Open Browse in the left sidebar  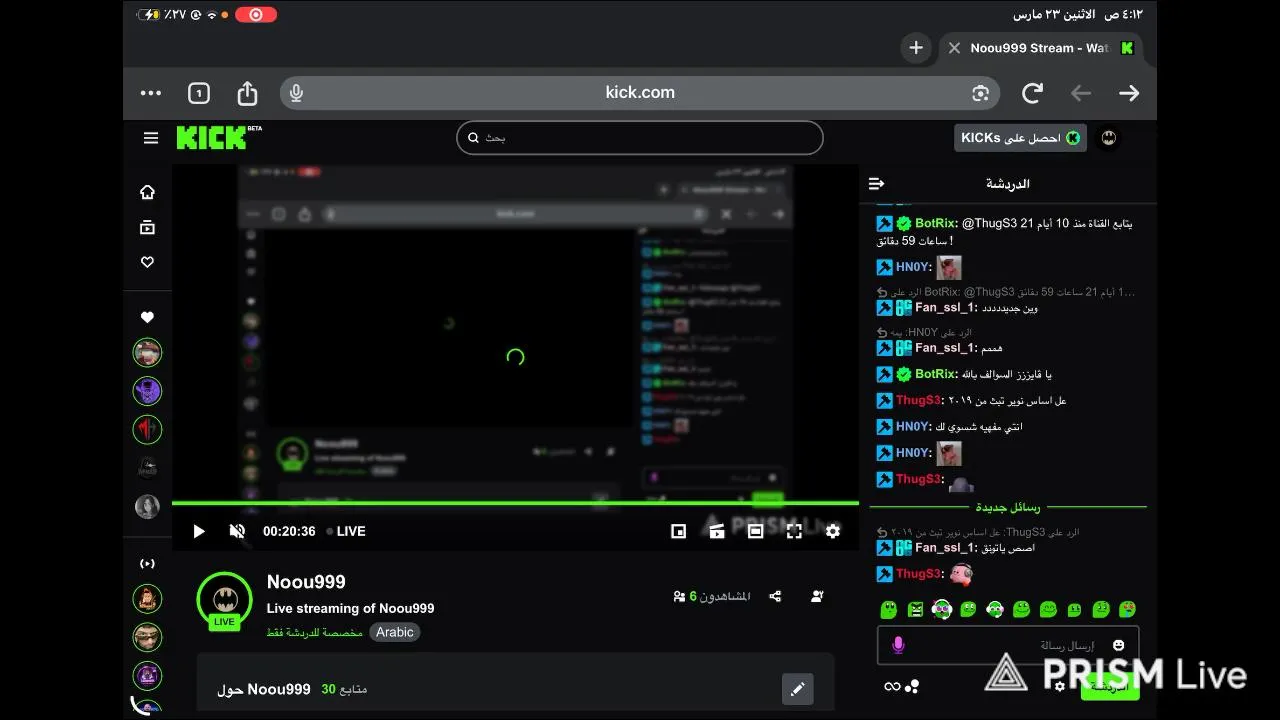147,227
